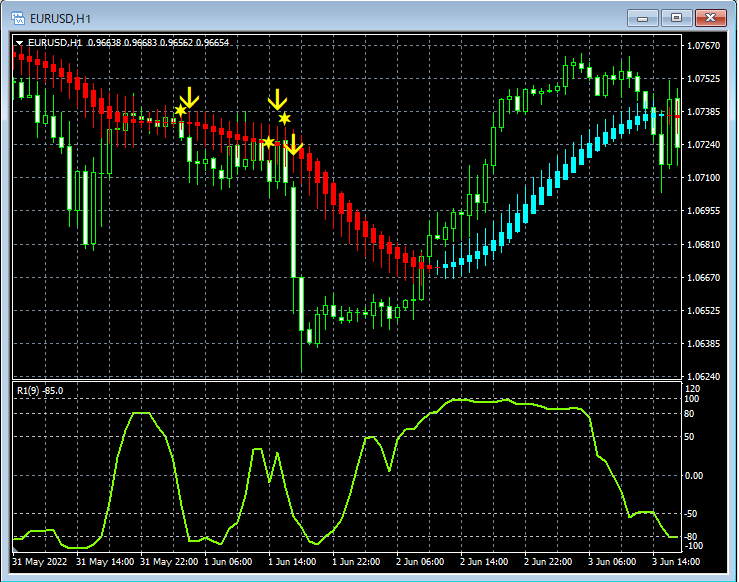
Task: Click the -50 indicator scale label
Action: coord(691,514)
